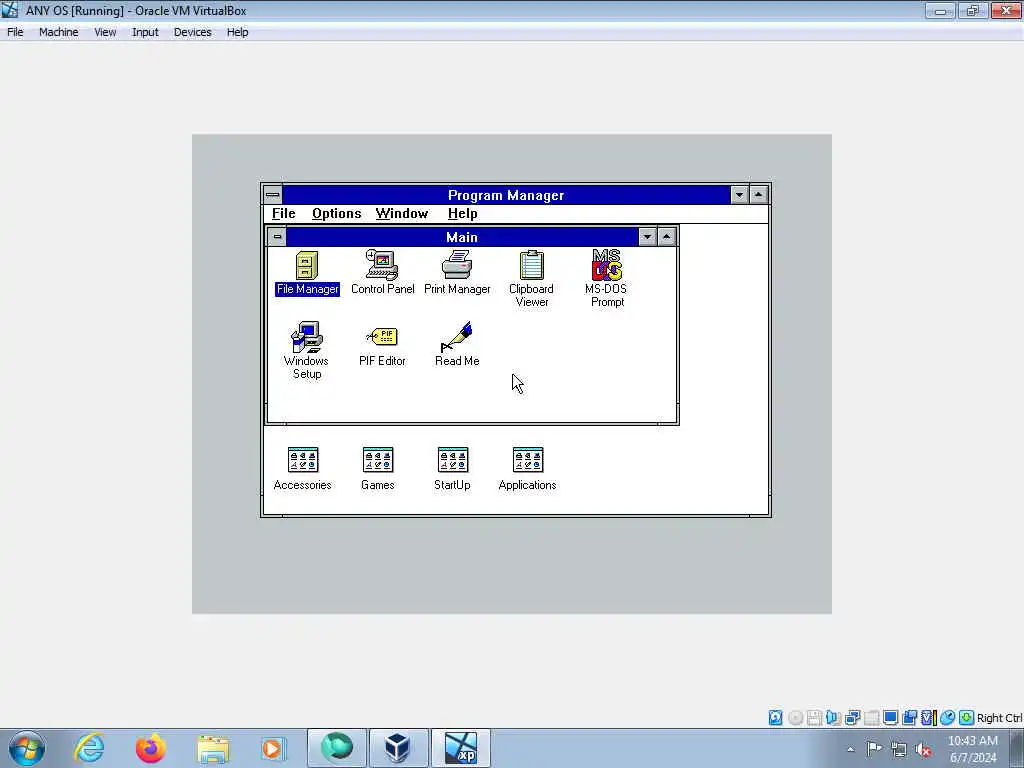Open Program Manager's Window menu
Image resolution: width=1024 pixels, height=768 pixels.
coord(402,214)
